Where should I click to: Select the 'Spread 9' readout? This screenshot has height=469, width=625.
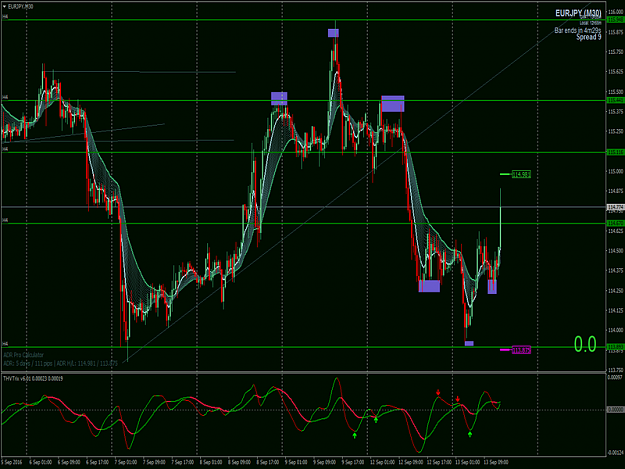tap(589, 37)
